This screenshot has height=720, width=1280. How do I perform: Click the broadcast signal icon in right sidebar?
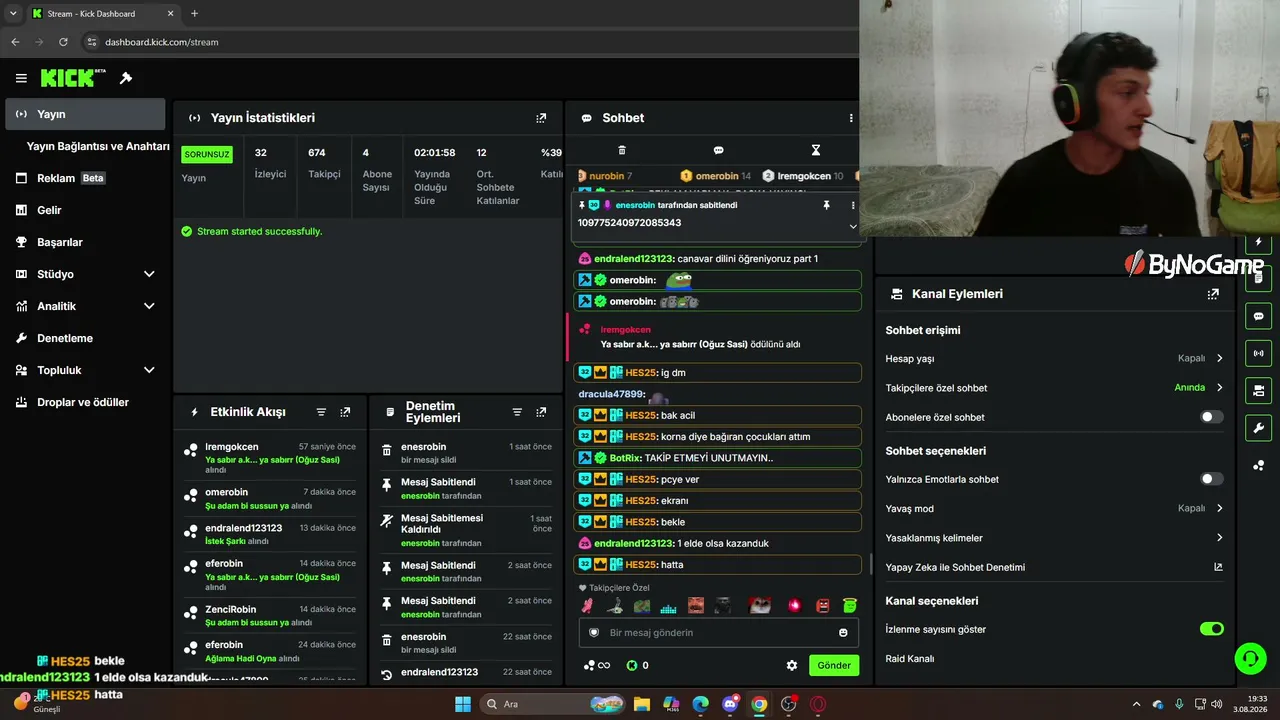coord(1258,353)
